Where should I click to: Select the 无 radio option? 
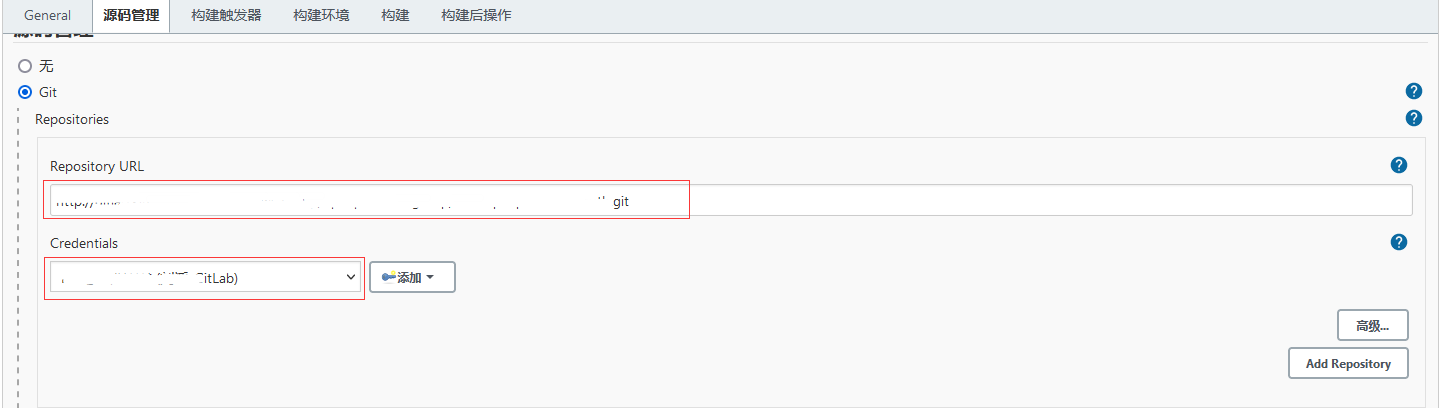click(x=26, y=66)
